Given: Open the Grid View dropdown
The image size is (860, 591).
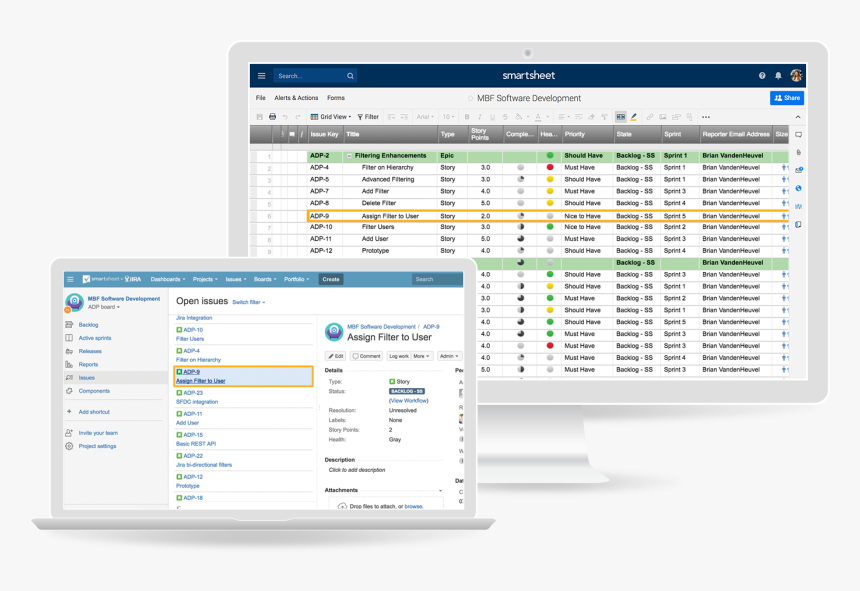Looking at the screenshot, I should [x=331, y=117].
